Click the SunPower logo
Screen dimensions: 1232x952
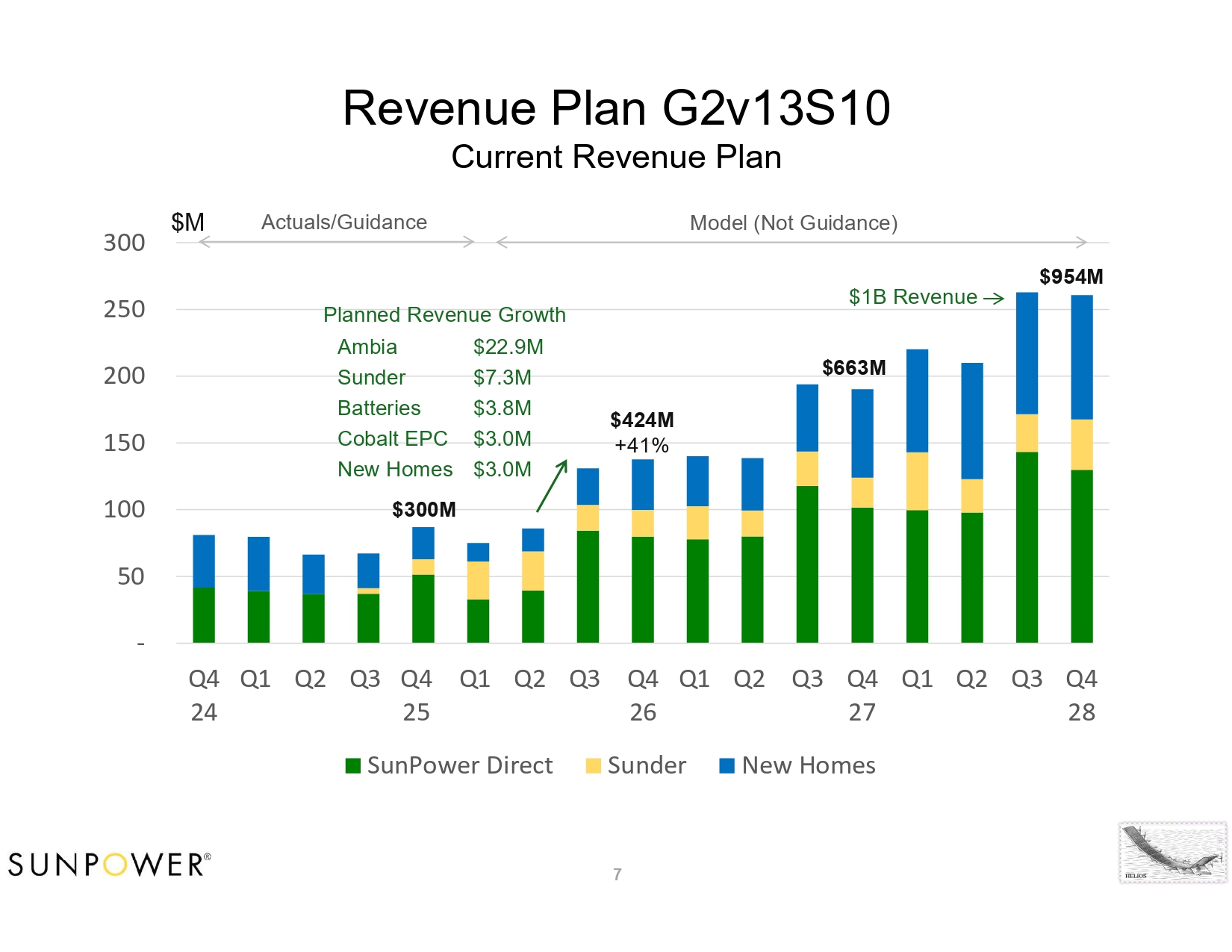pos(109,865)
